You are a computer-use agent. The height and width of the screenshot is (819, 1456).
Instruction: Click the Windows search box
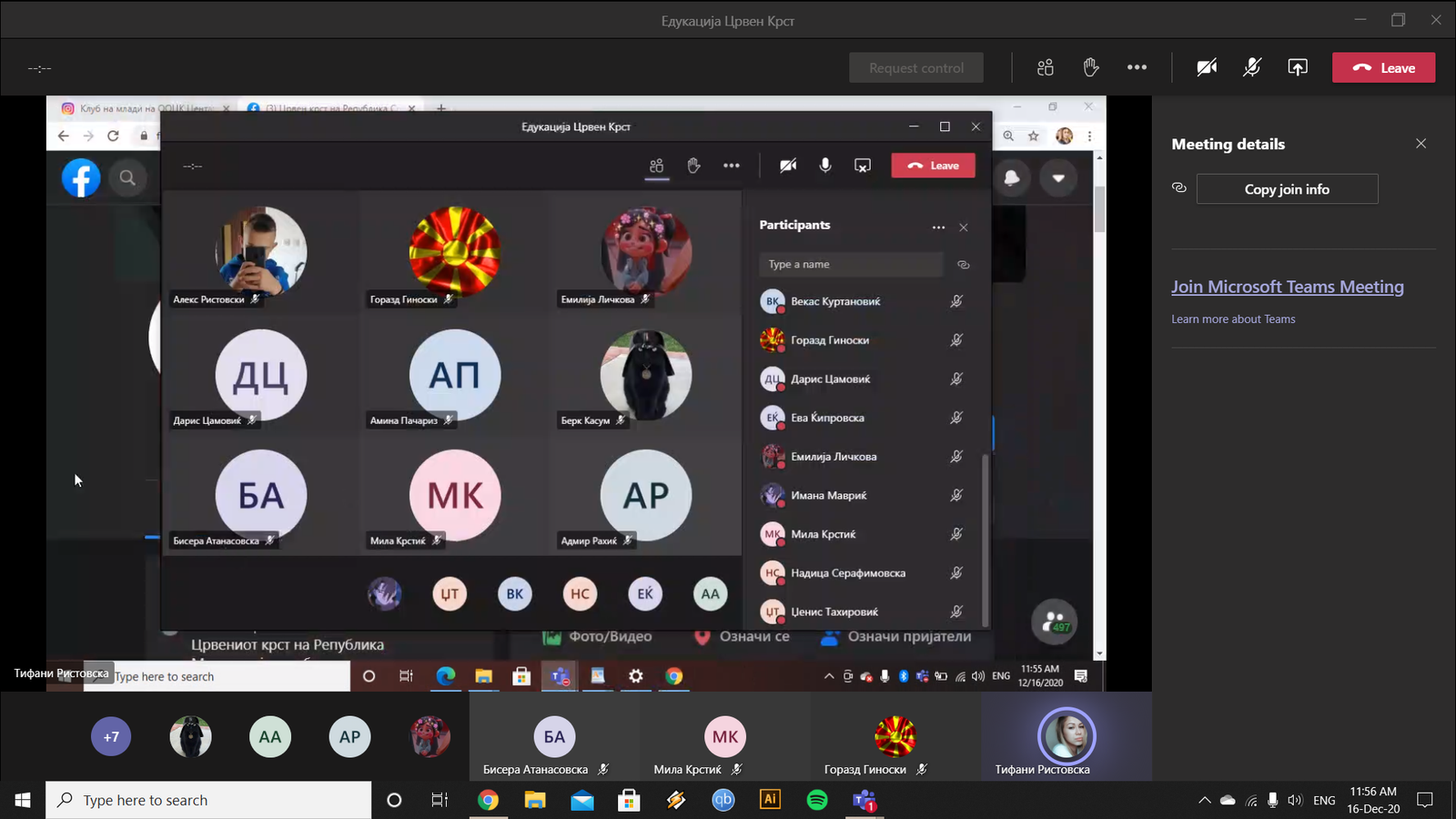tap(209, 800)
